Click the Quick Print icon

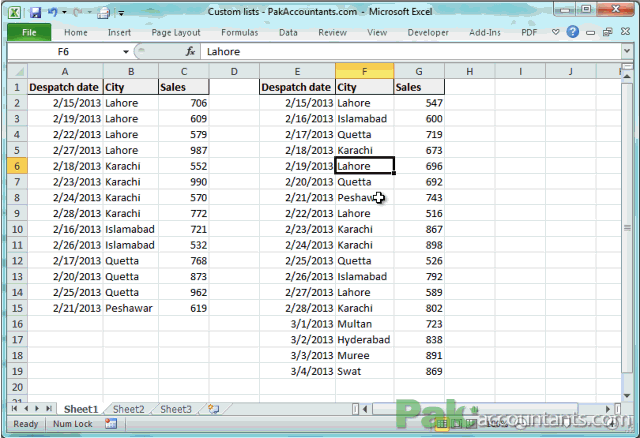[x=103, y=13]
